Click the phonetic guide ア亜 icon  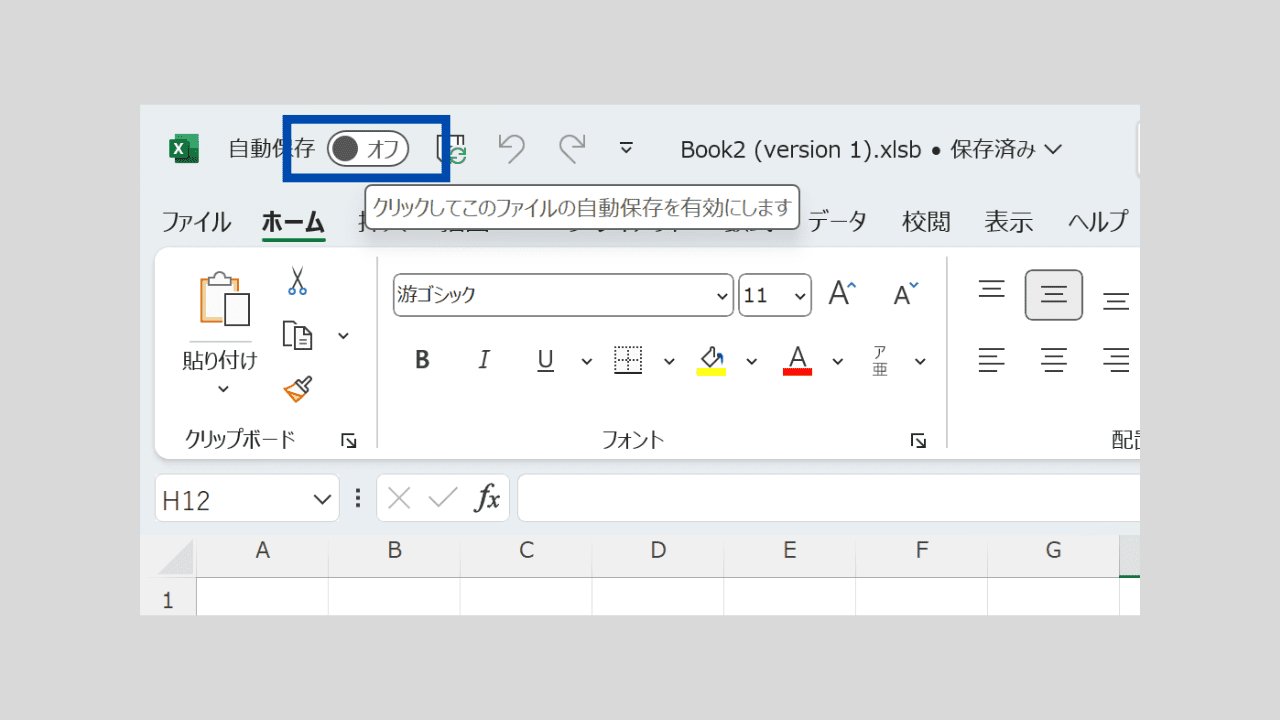pyautogui.click(x=880, y=360)
